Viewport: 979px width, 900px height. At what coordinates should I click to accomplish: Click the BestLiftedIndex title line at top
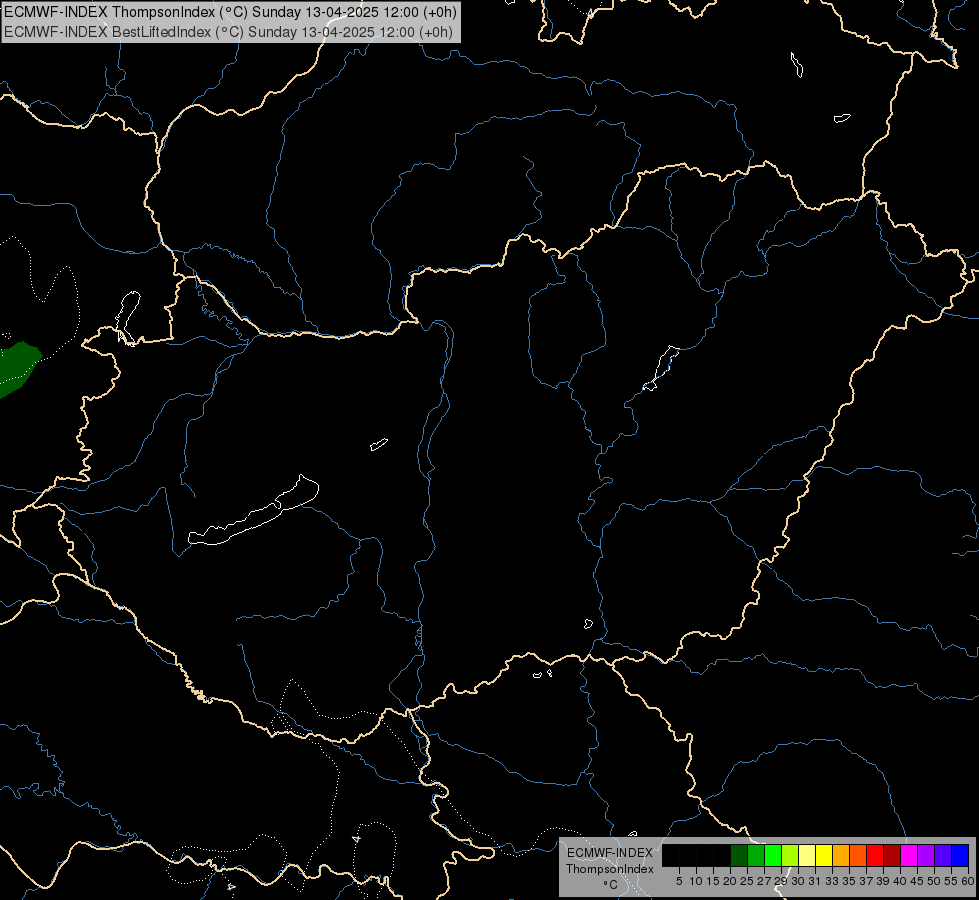pyautogui.click(x=229, y=32)
